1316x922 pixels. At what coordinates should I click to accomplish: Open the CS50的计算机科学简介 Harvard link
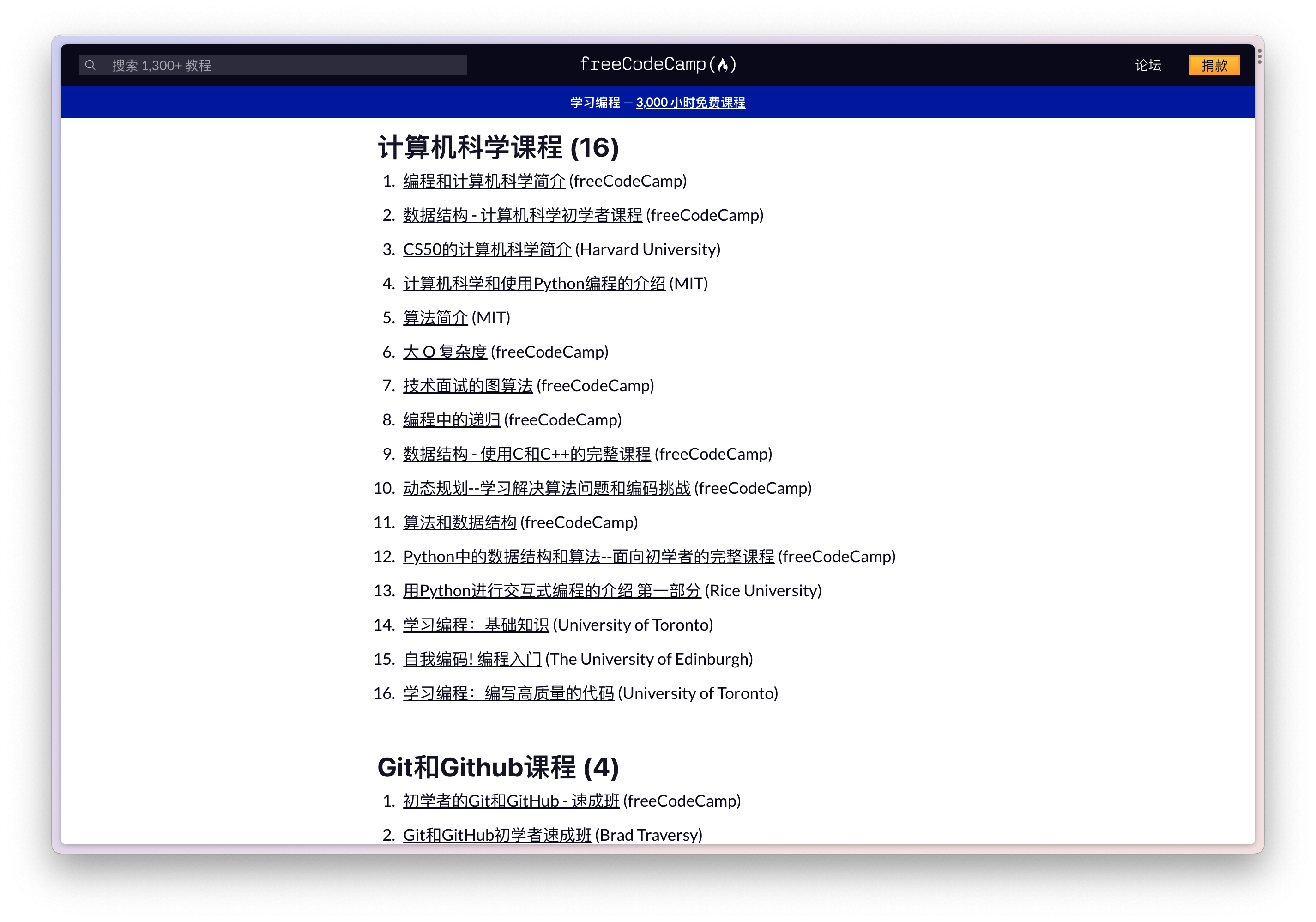tap(487, 249)
